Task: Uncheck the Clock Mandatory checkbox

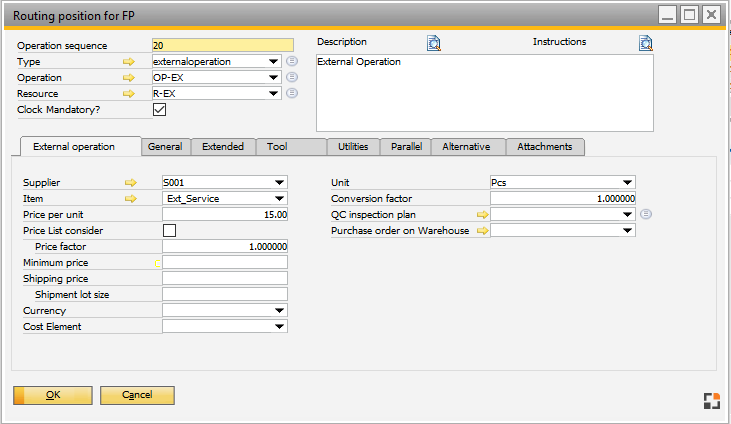Action: coord(159,110)
